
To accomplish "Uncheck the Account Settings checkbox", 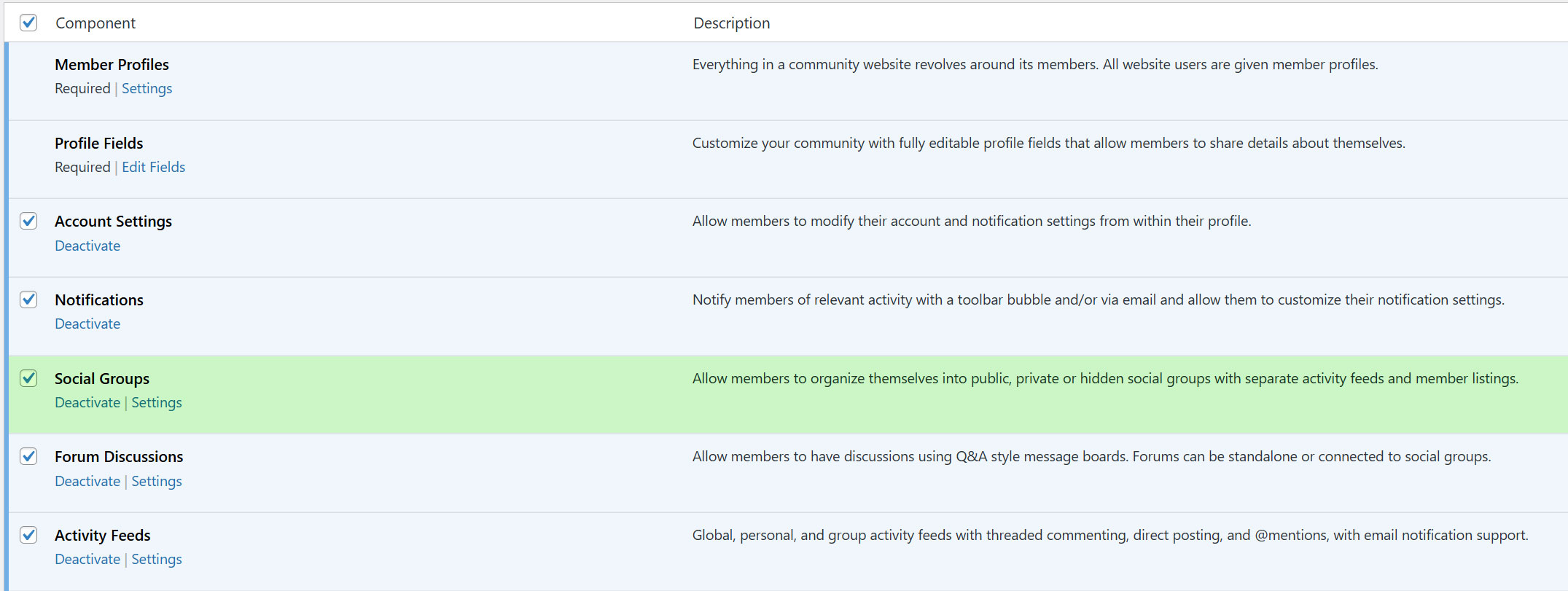I will (x=28, y=221).
